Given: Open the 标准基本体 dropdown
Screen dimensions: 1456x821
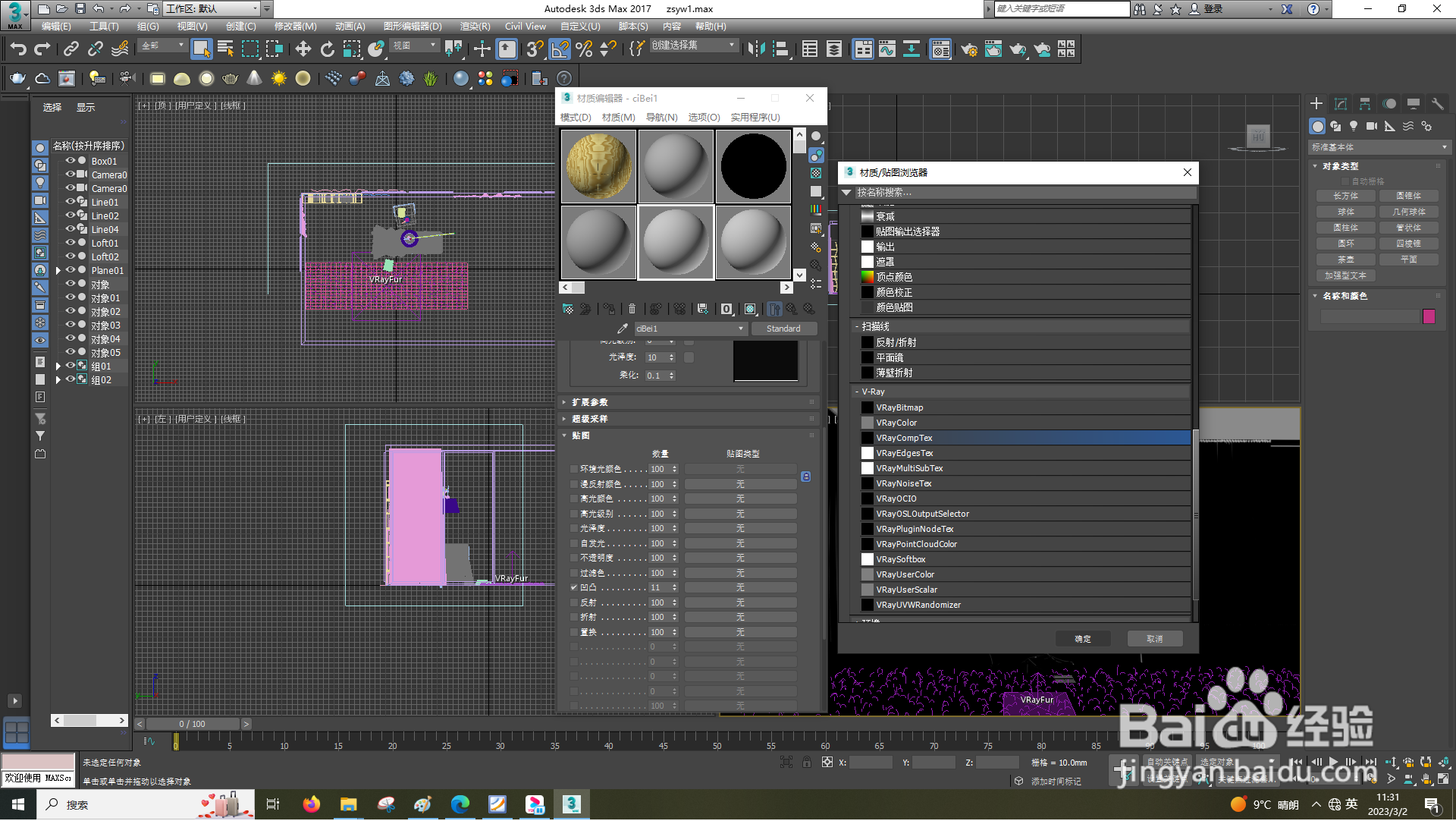Looking at the screenshot, I should [x=1379, y=147].
